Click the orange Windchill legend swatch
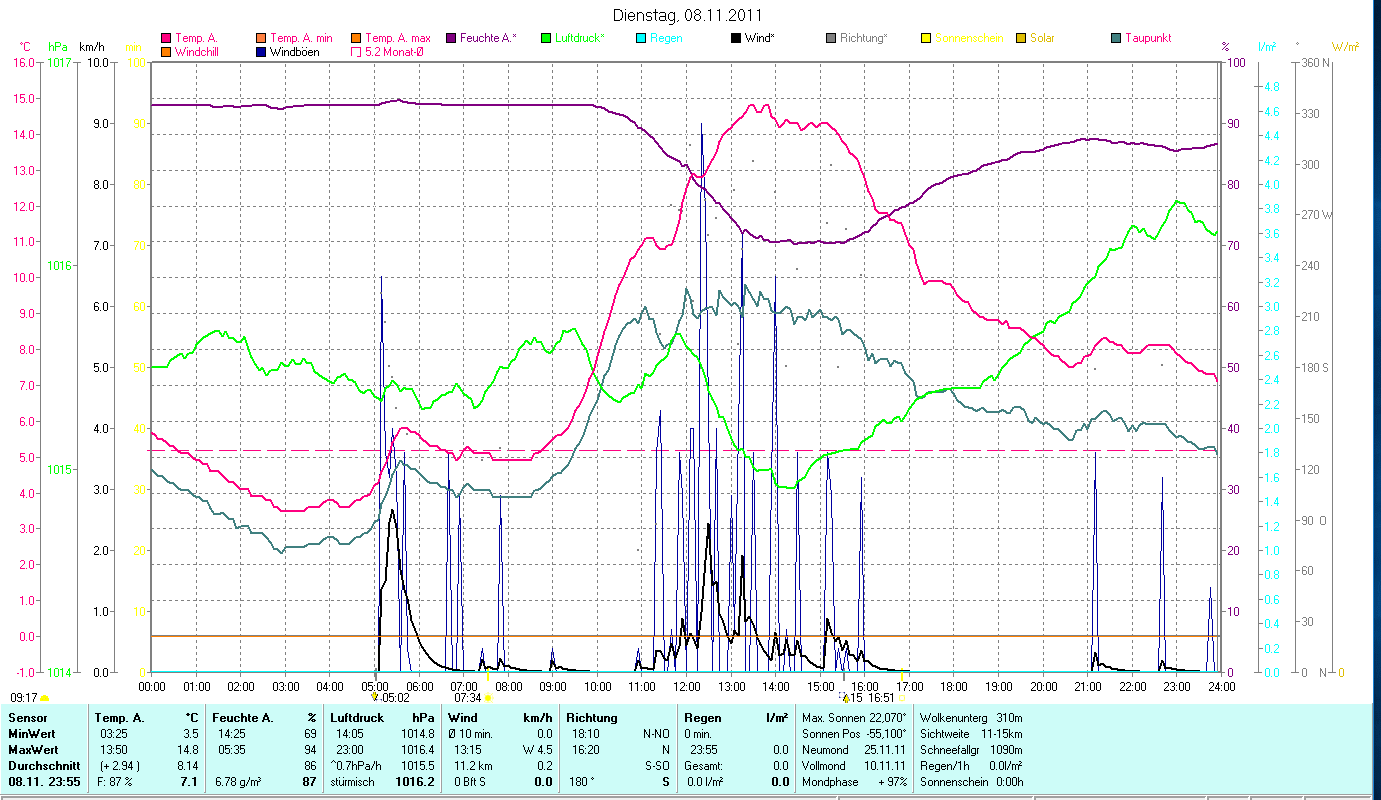 (166, 52)
